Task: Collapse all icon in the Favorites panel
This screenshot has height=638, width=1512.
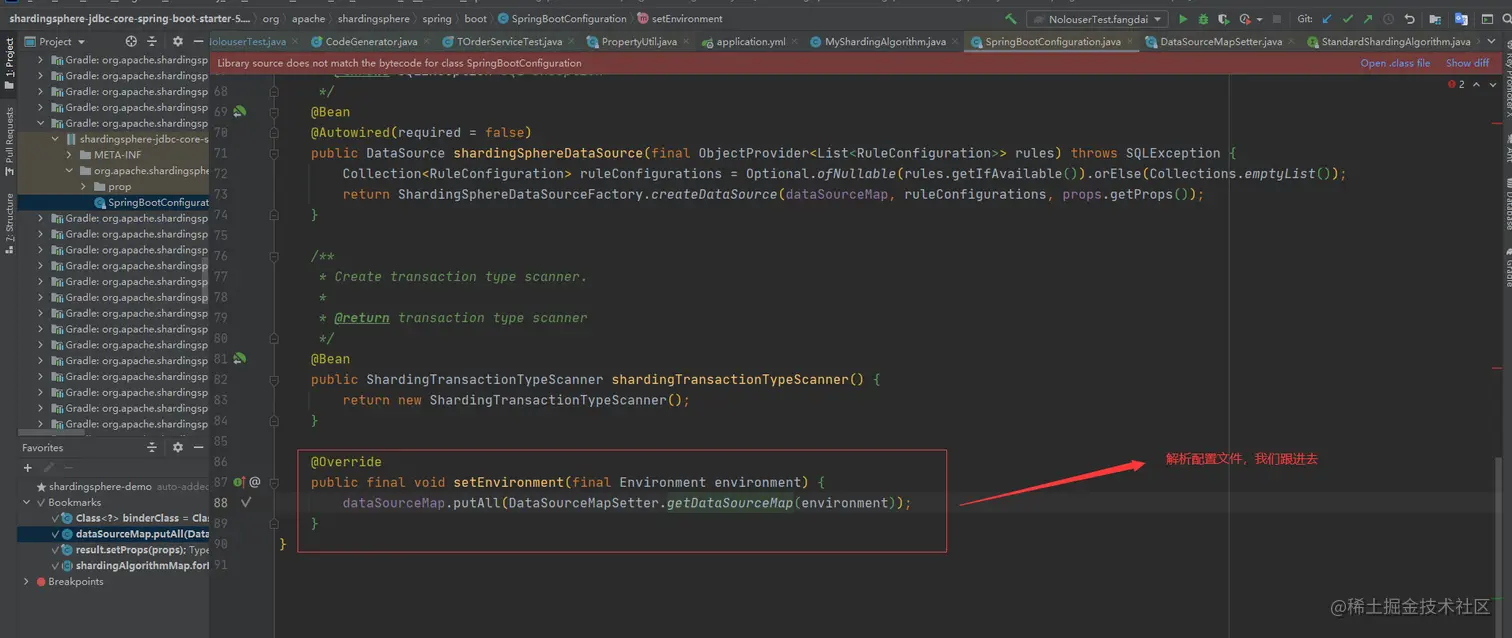Action: [152, 448]
